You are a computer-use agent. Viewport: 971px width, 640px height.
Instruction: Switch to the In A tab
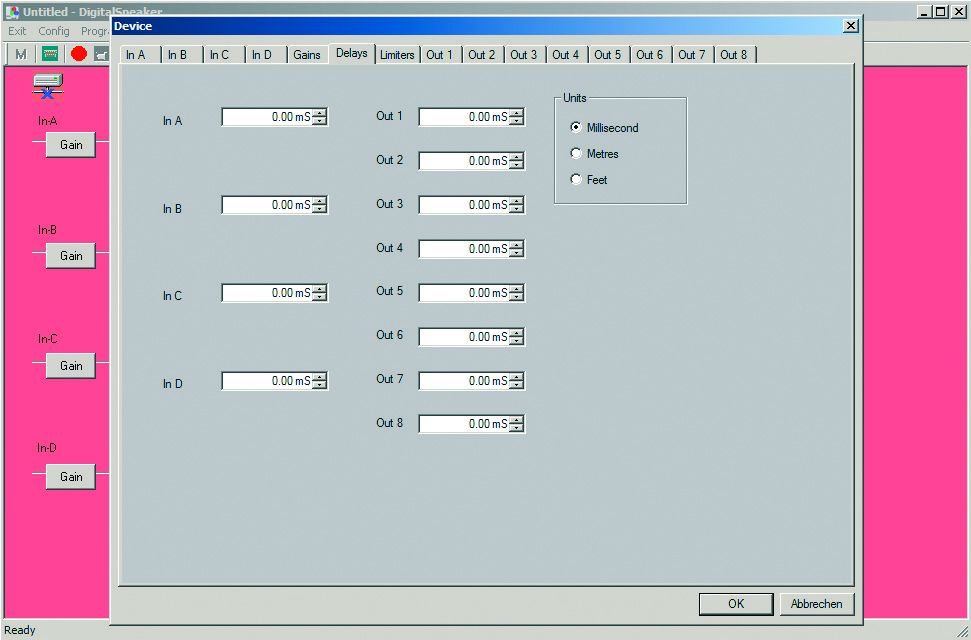pyautogui.click(x=139, y=55)
